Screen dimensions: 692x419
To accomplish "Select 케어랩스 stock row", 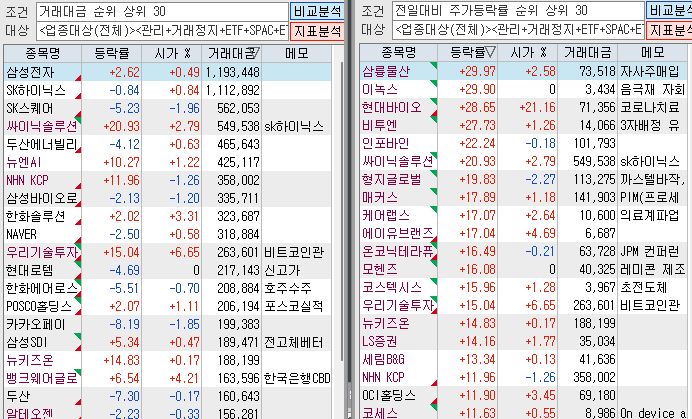I will tap(523, 215).
